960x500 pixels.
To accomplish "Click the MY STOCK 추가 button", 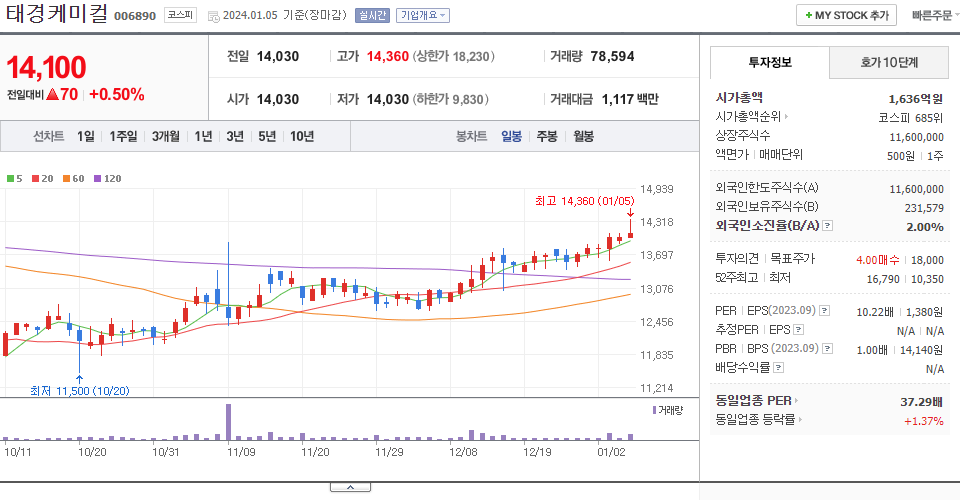I will [x=846, y=15].
